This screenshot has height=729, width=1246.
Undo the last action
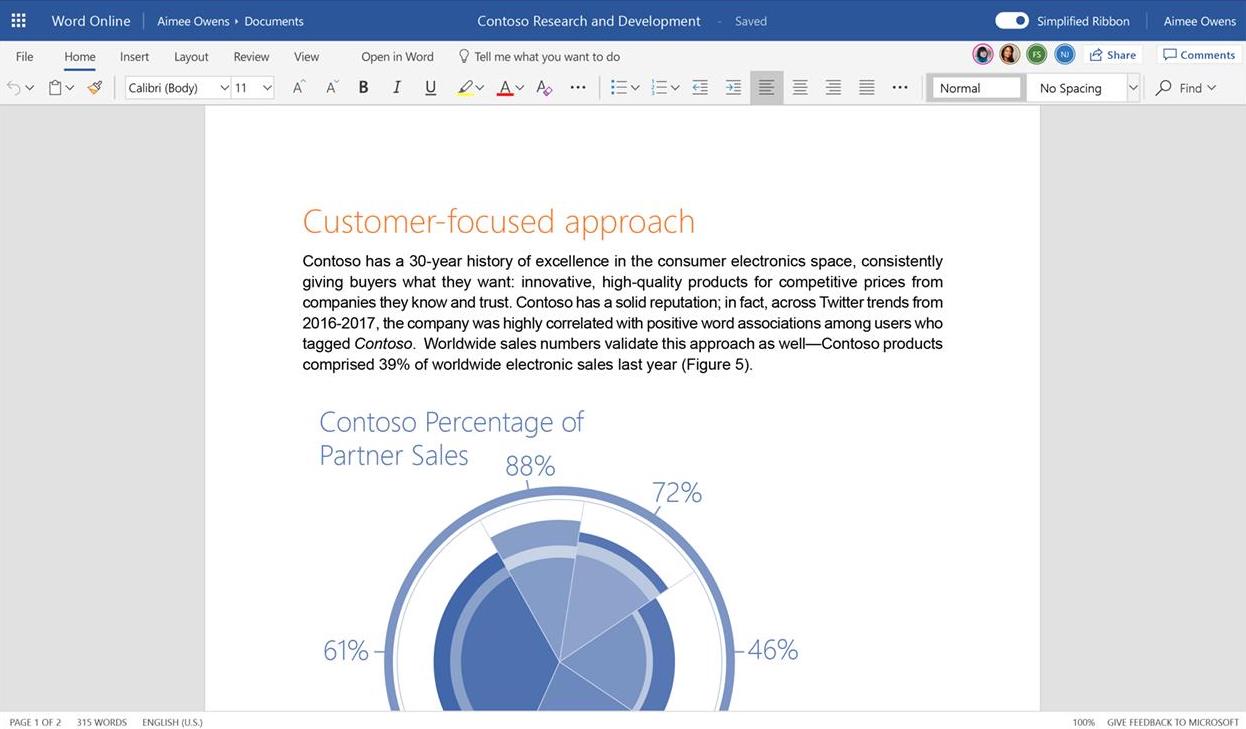[x=13, y=88]
